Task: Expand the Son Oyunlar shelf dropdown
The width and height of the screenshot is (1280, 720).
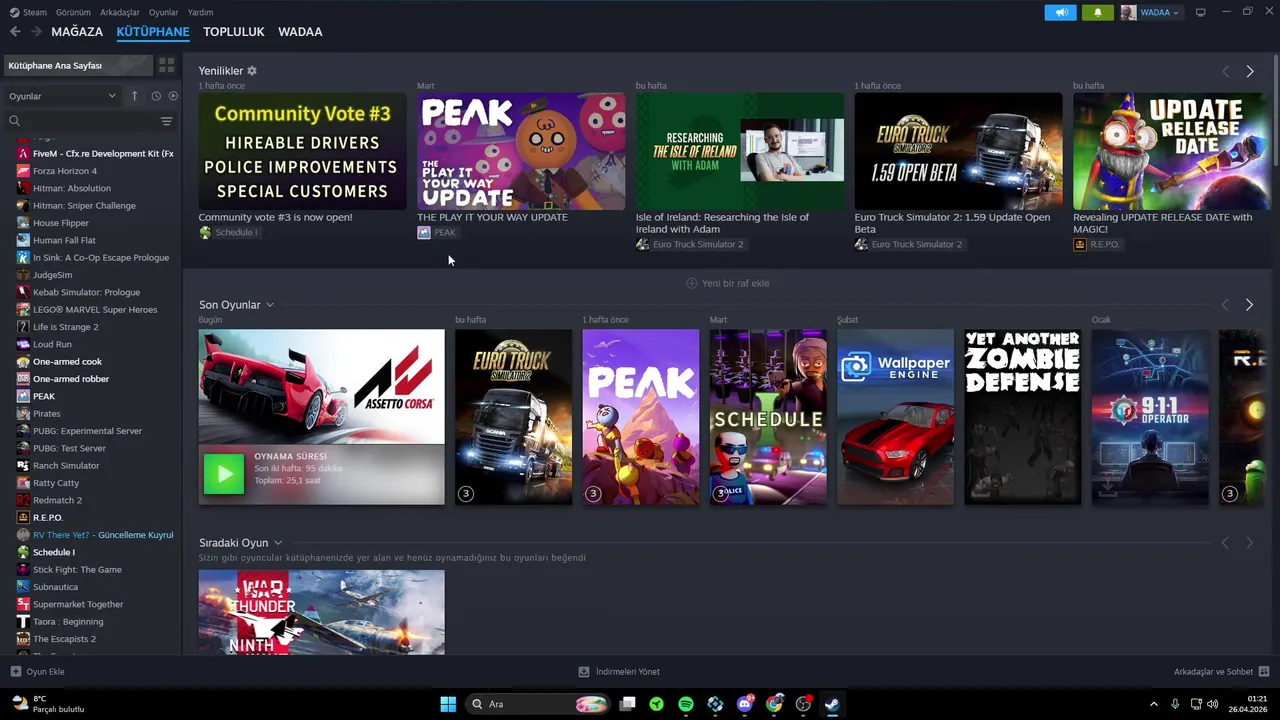Action: click(x=270, y=305)
